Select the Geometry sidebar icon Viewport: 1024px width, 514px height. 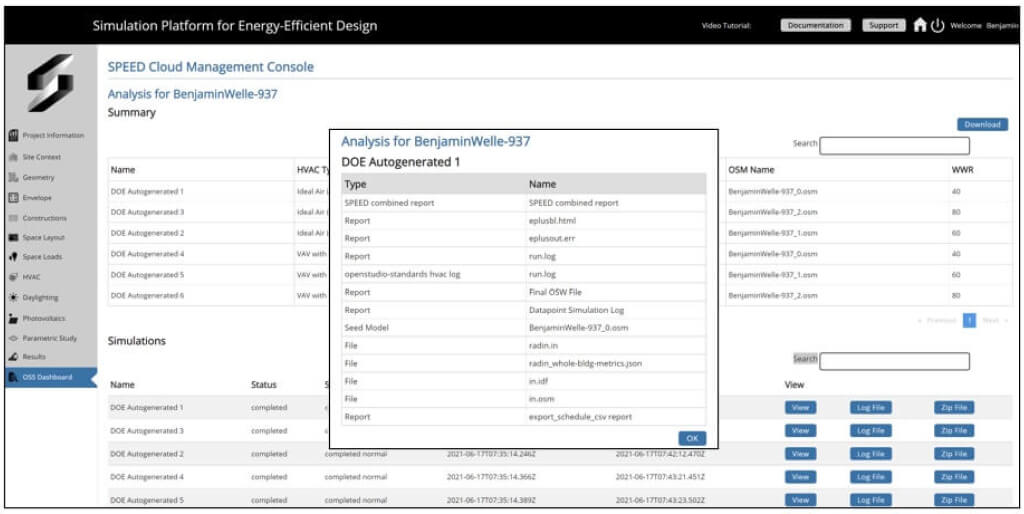(14, 177)
